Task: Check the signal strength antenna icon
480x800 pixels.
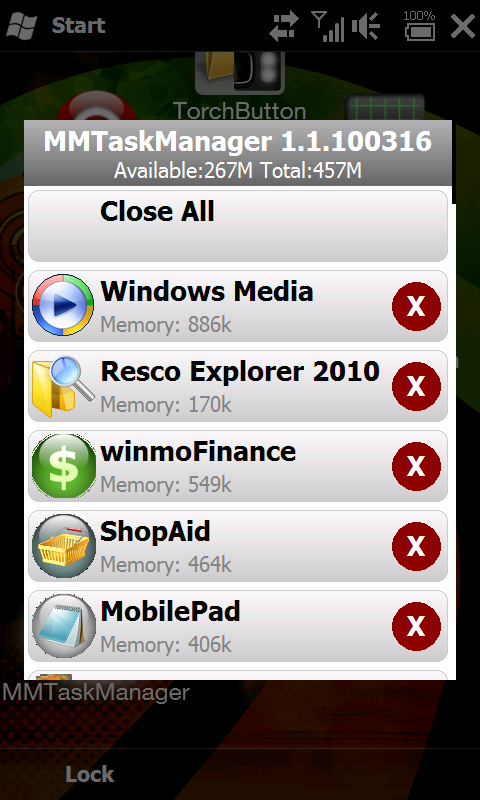Action: tap(327, 27)
